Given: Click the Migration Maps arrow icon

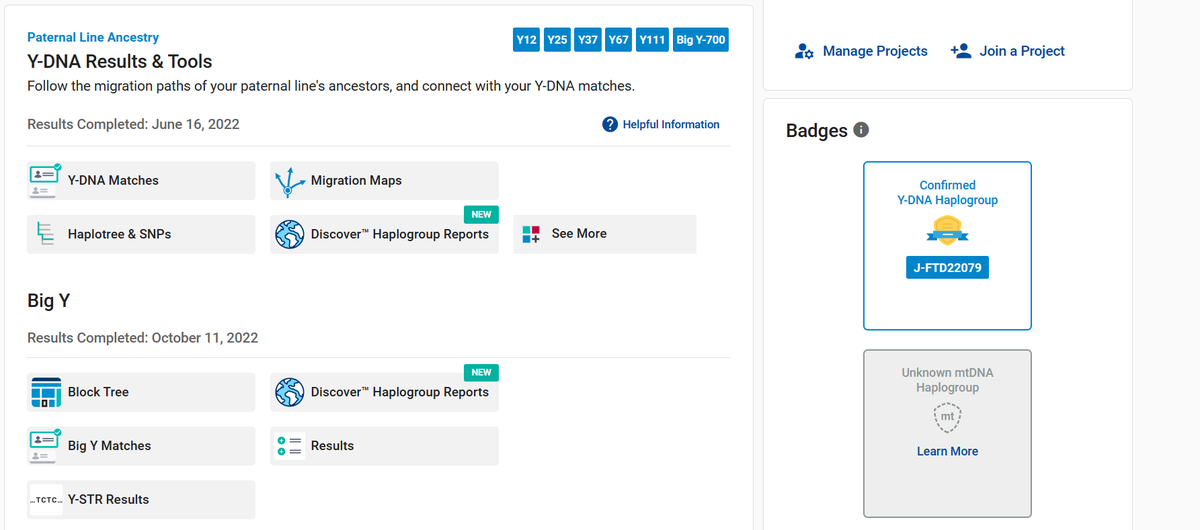Looking at the screenshot, I should [290, 180].
